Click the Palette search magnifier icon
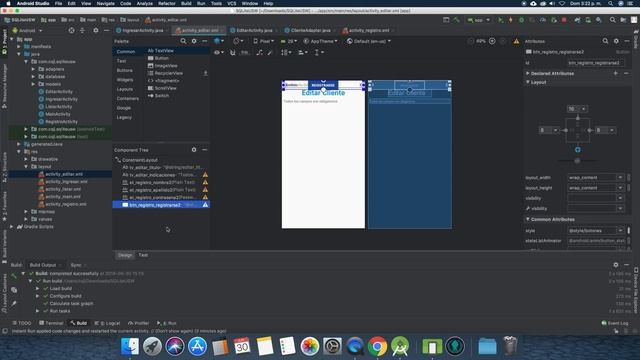The image size is (640, 360). [183, 41]
